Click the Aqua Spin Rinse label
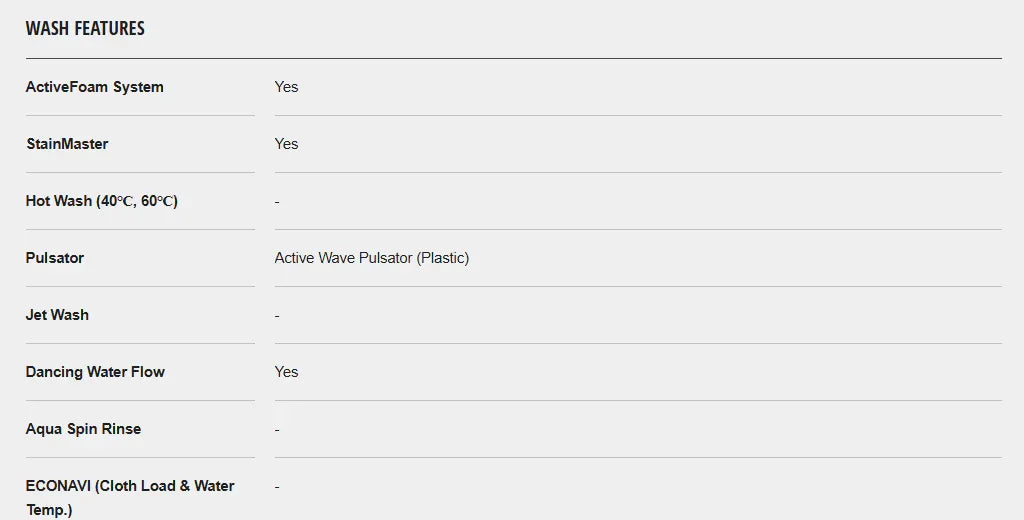The image size is (1024, 520). click(83, 429)
